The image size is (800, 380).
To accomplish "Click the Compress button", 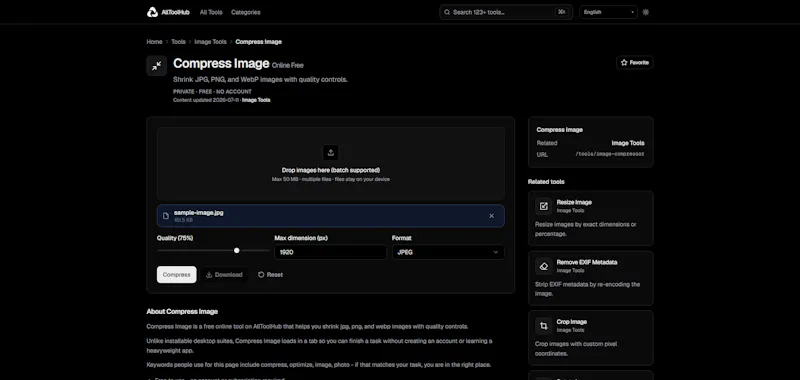I will 177,274.
